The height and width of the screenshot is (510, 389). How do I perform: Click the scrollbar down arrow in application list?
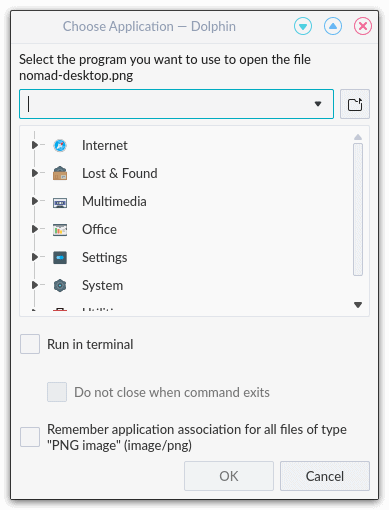pyautogui.click(x=358, y=305)
